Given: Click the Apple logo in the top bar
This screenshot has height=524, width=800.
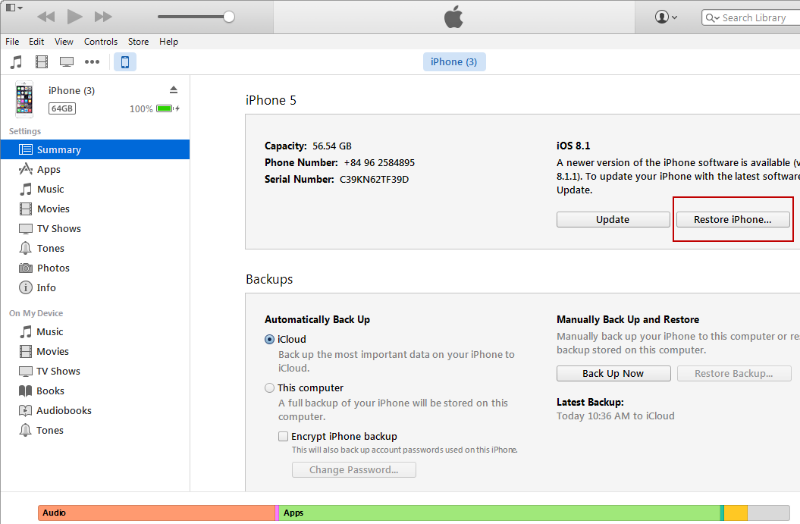Looking at the screenshot, I should click(x=453, y=17).
